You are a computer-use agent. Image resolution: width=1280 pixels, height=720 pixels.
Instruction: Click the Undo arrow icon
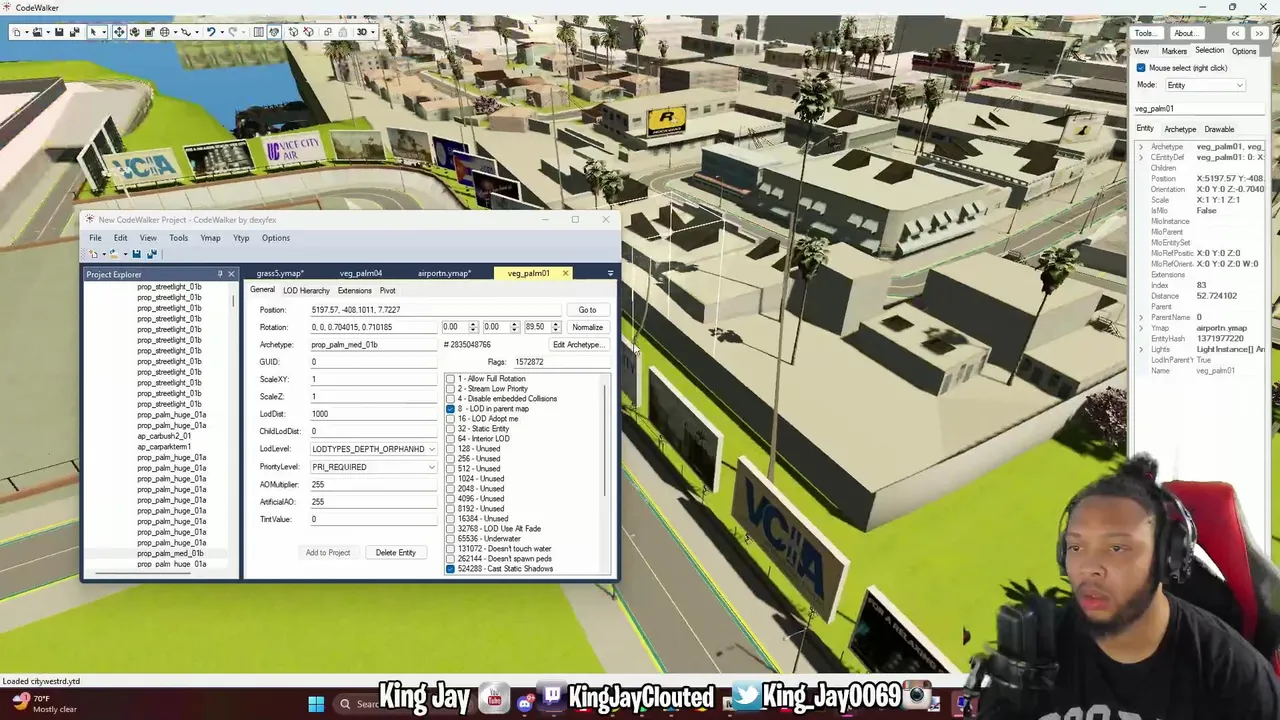point(211,32)
